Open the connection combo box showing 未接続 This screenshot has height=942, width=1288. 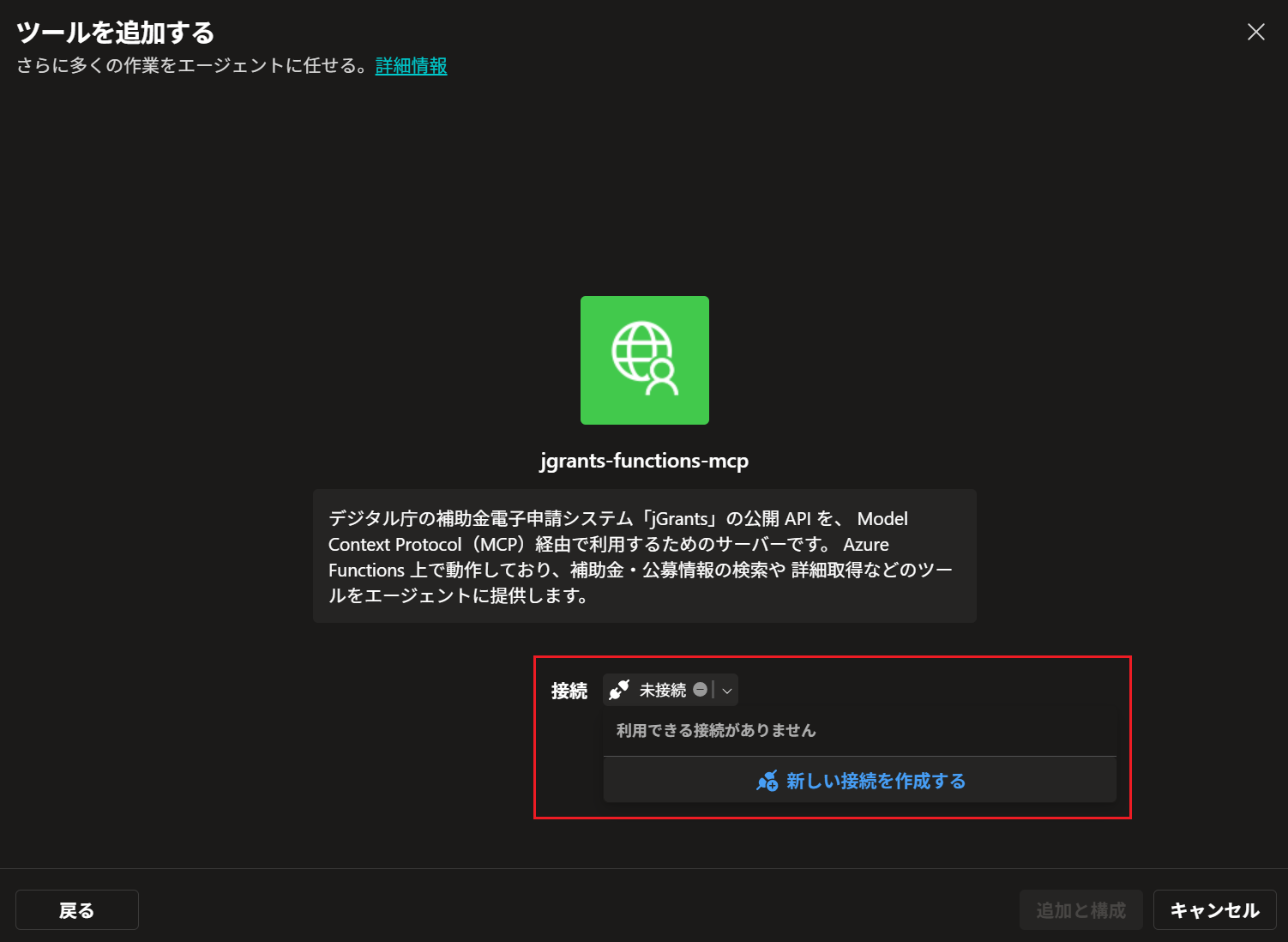(669, 689)
